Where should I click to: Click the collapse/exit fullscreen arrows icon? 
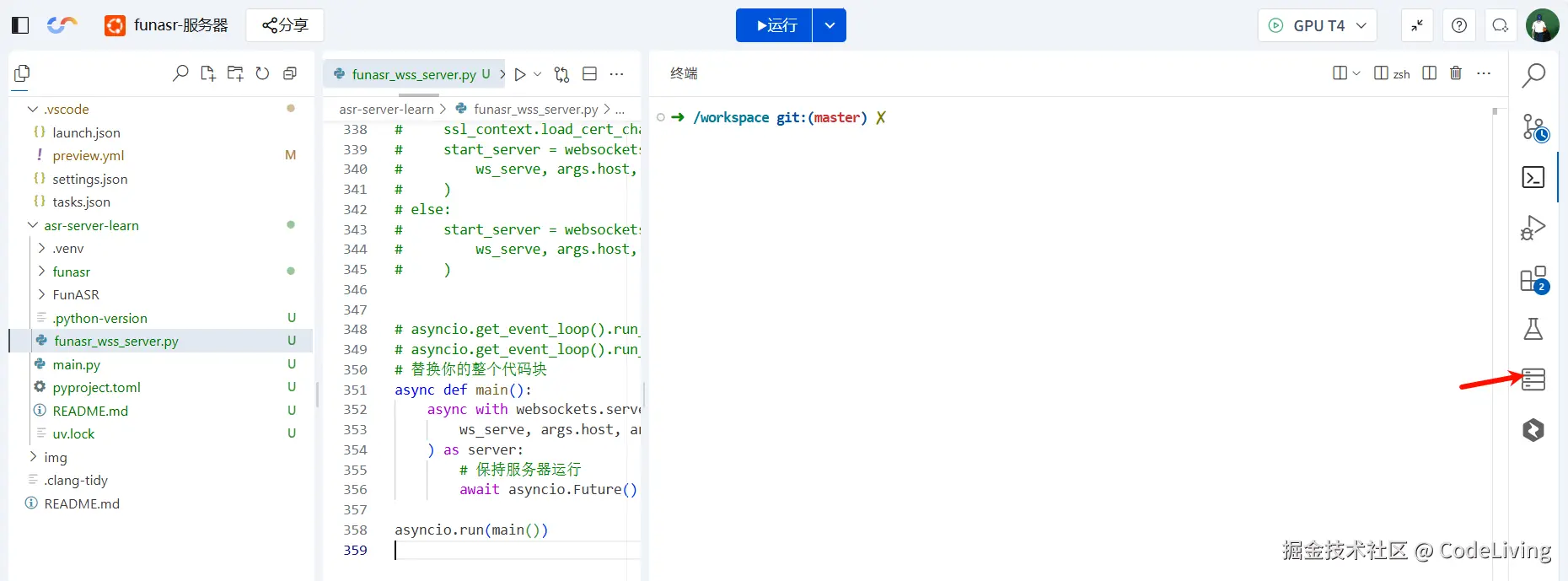click(1417, 25)
